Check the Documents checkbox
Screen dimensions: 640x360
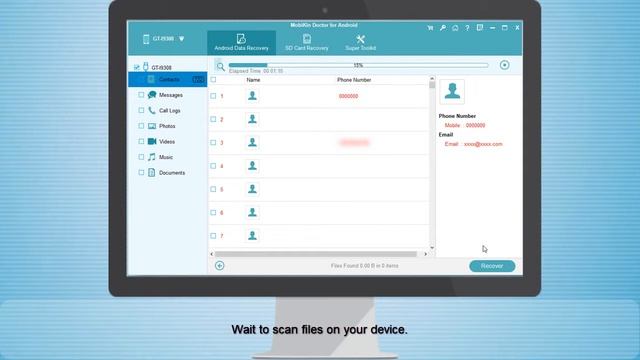tap(141, 173)
